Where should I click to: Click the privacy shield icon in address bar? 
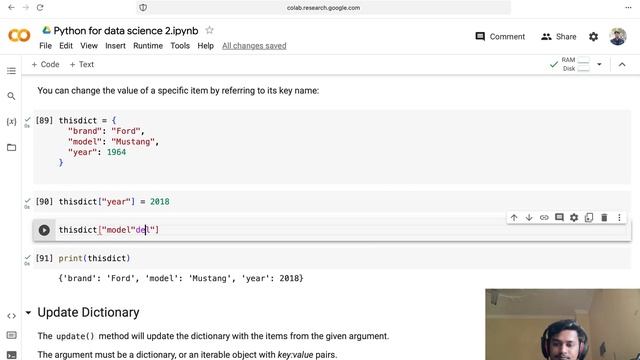pos(143,7)
